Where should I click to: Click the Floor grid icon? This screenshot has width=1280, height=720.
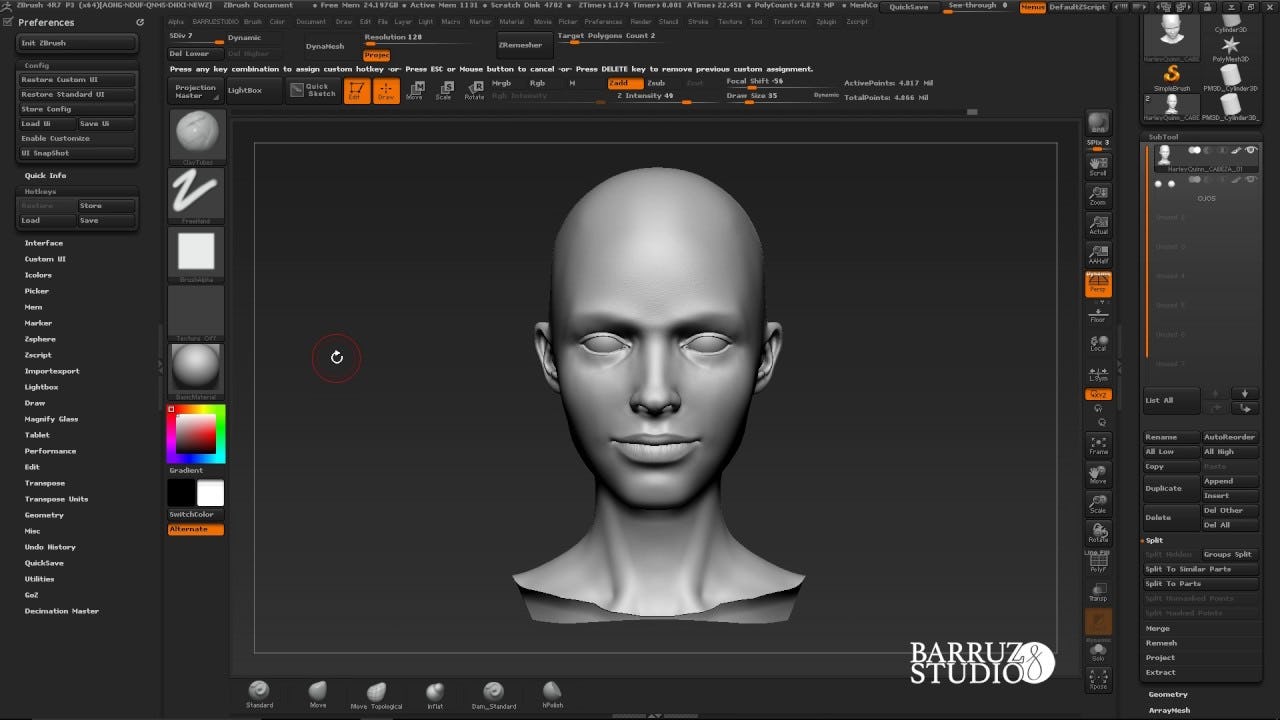point(1098,314)
